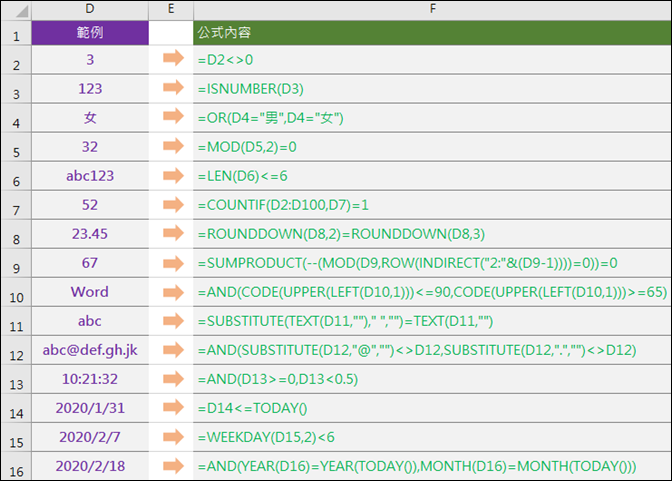Click the orange arrow next to 2020/2/18
The height and width of the screenshot is (481, 672).
[173, 466]
